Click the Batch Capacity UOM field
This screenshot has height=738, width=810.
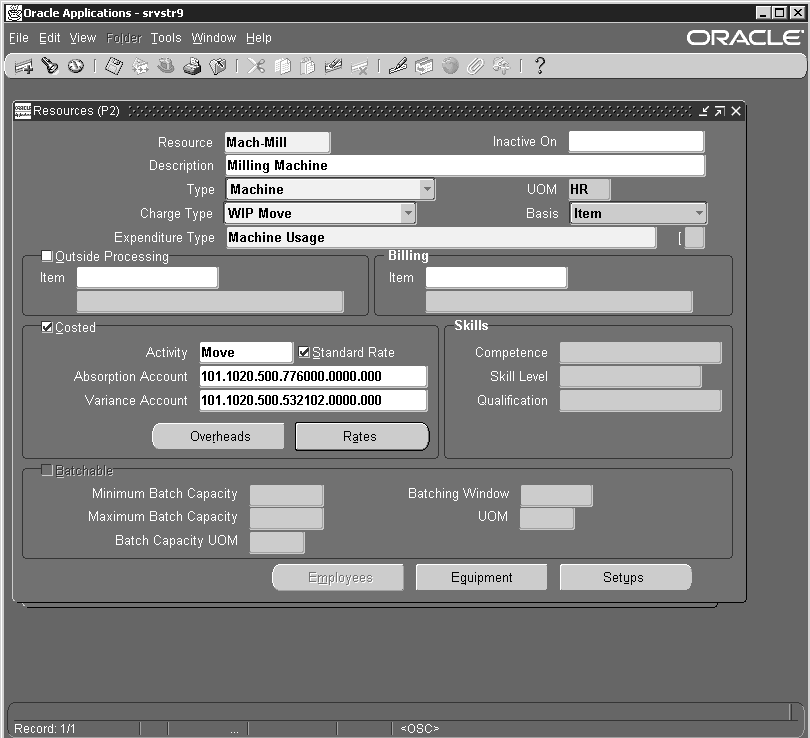point(277,543)
